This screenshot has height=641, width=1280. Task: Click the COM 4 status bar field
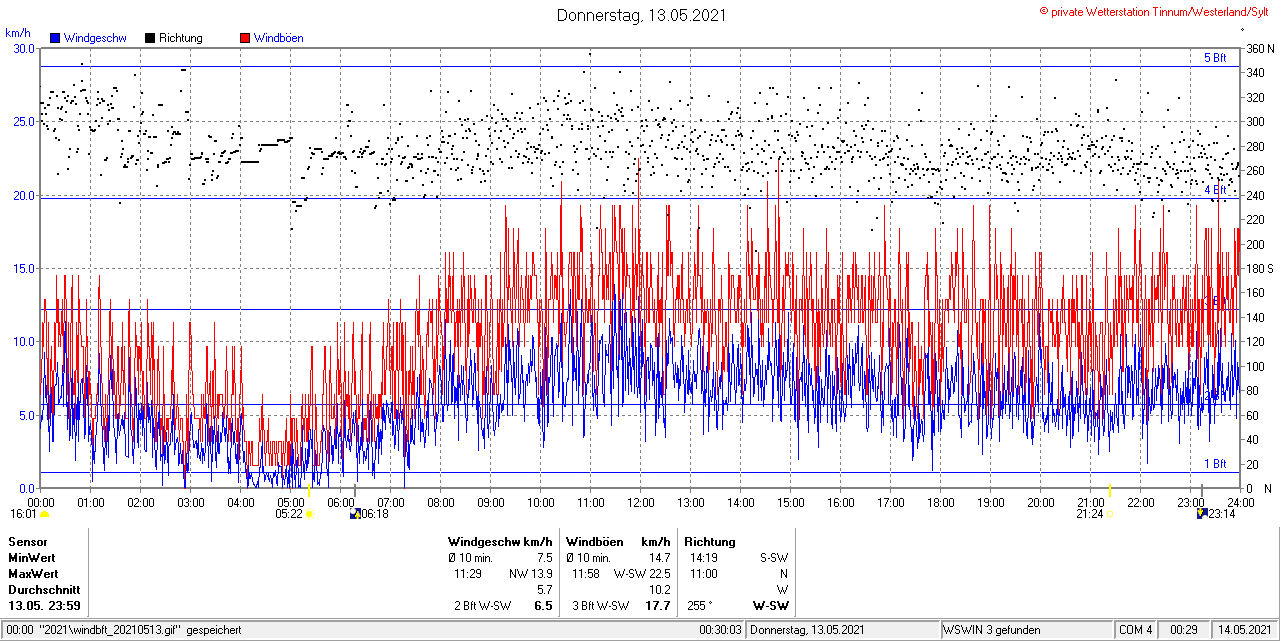1136,630
